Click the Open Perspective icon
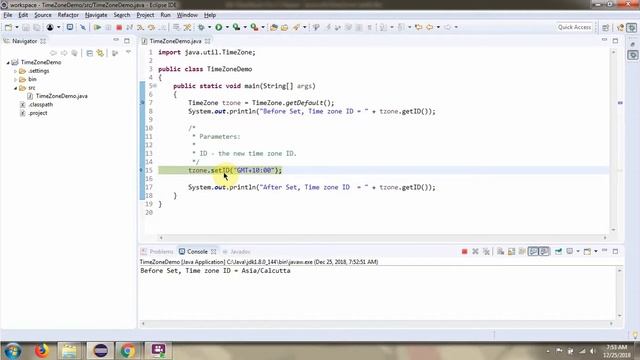 click(x=605, y=27)
